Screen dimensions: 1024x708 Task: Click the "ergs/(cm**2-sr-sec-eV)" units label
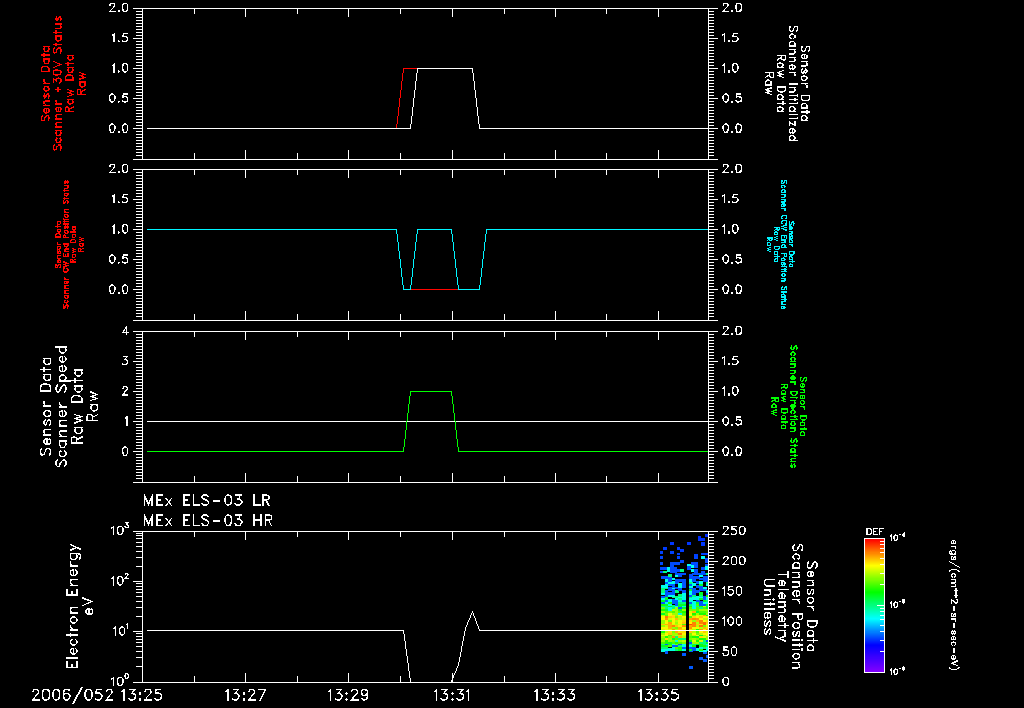[x=954, y=605]
